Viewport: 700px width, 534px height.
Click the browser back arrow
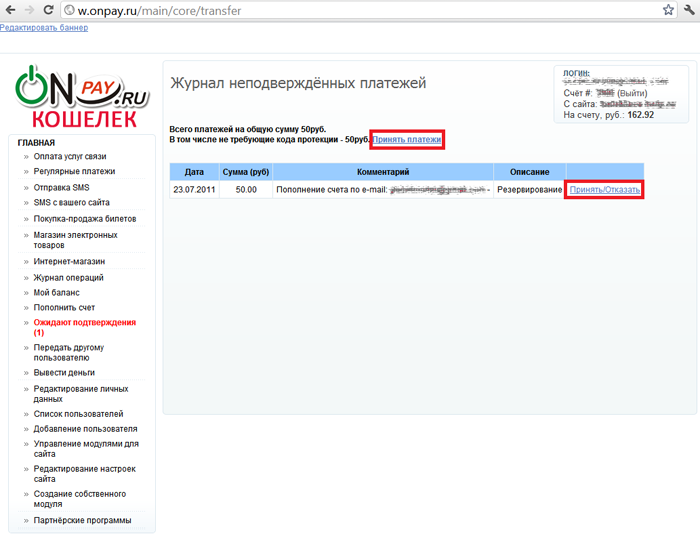10,10
